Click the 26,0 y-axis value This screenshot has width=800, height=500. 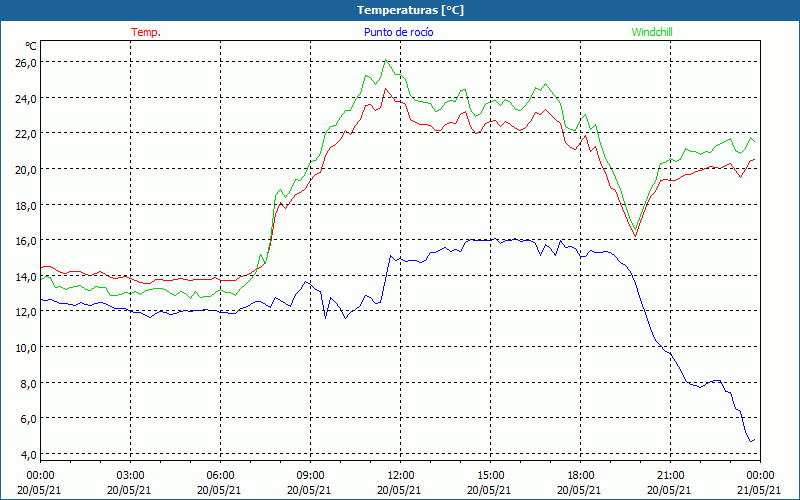pyautogui.click(x=26, y=63)
